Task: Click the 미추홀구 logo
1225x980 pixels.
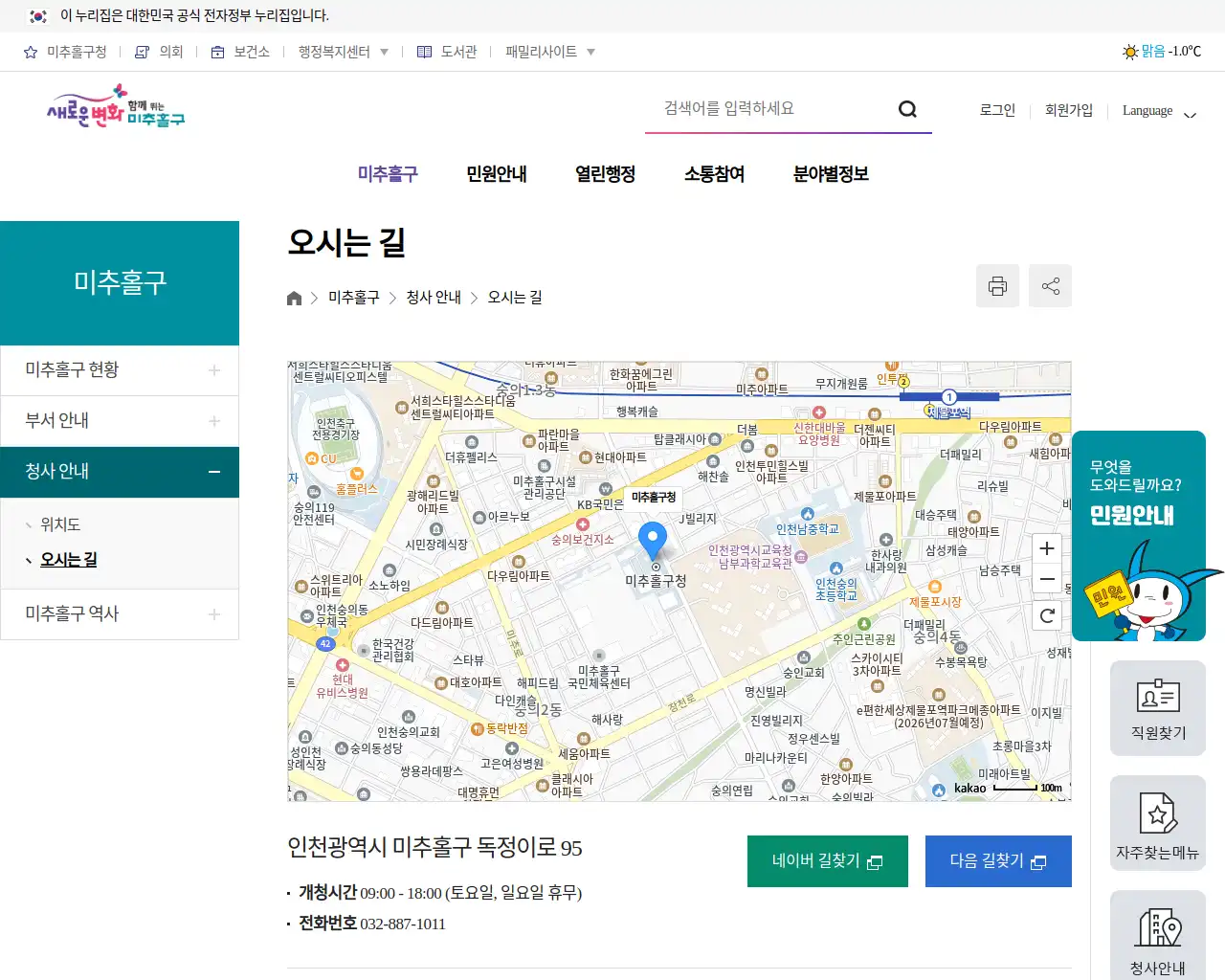Action: (x=116, y=106)
